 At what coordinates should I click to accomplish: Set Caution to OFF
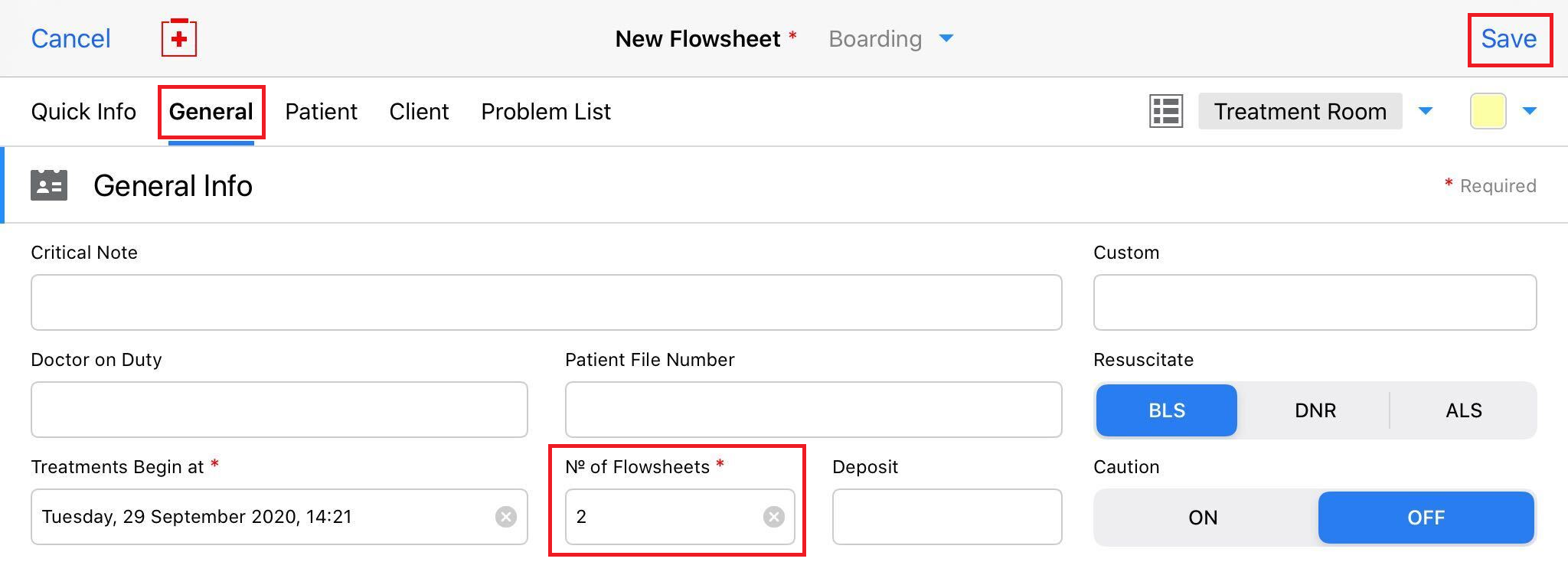point(1426,518)
